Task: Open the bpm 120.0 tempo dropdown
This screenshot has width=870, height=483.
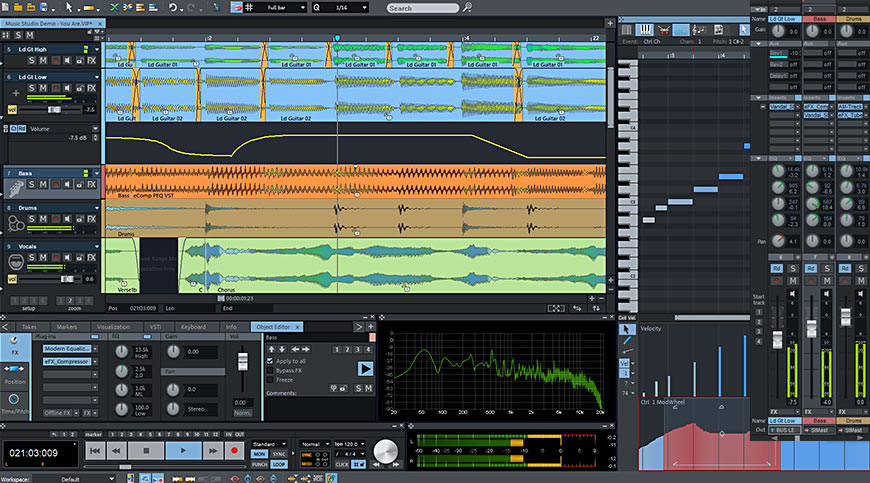Action: (350, 444)
